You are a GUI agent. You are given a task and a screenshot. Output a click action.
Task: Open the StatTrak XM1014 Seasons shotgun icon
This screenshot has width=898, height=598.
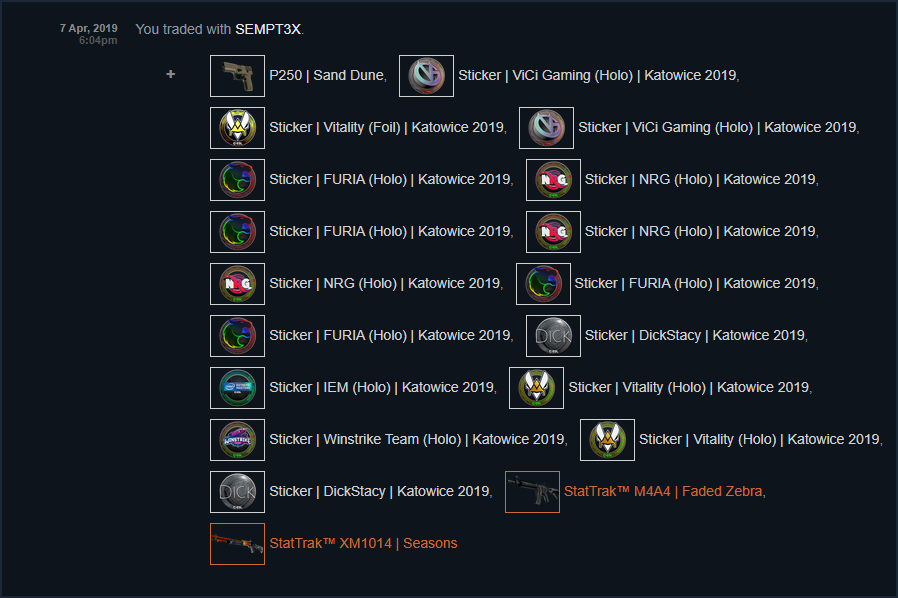point(237,544)
